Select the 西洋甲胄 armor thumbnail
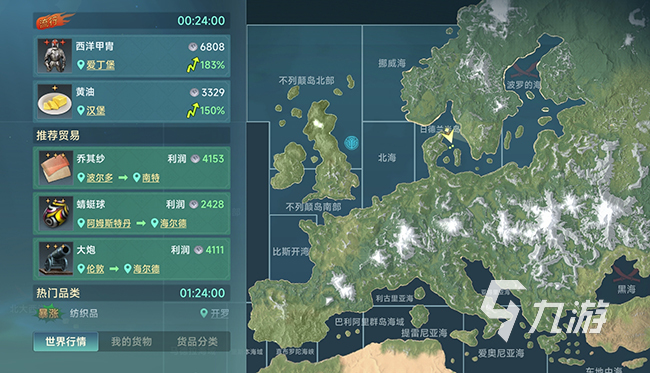 click(x=55, y=56)
